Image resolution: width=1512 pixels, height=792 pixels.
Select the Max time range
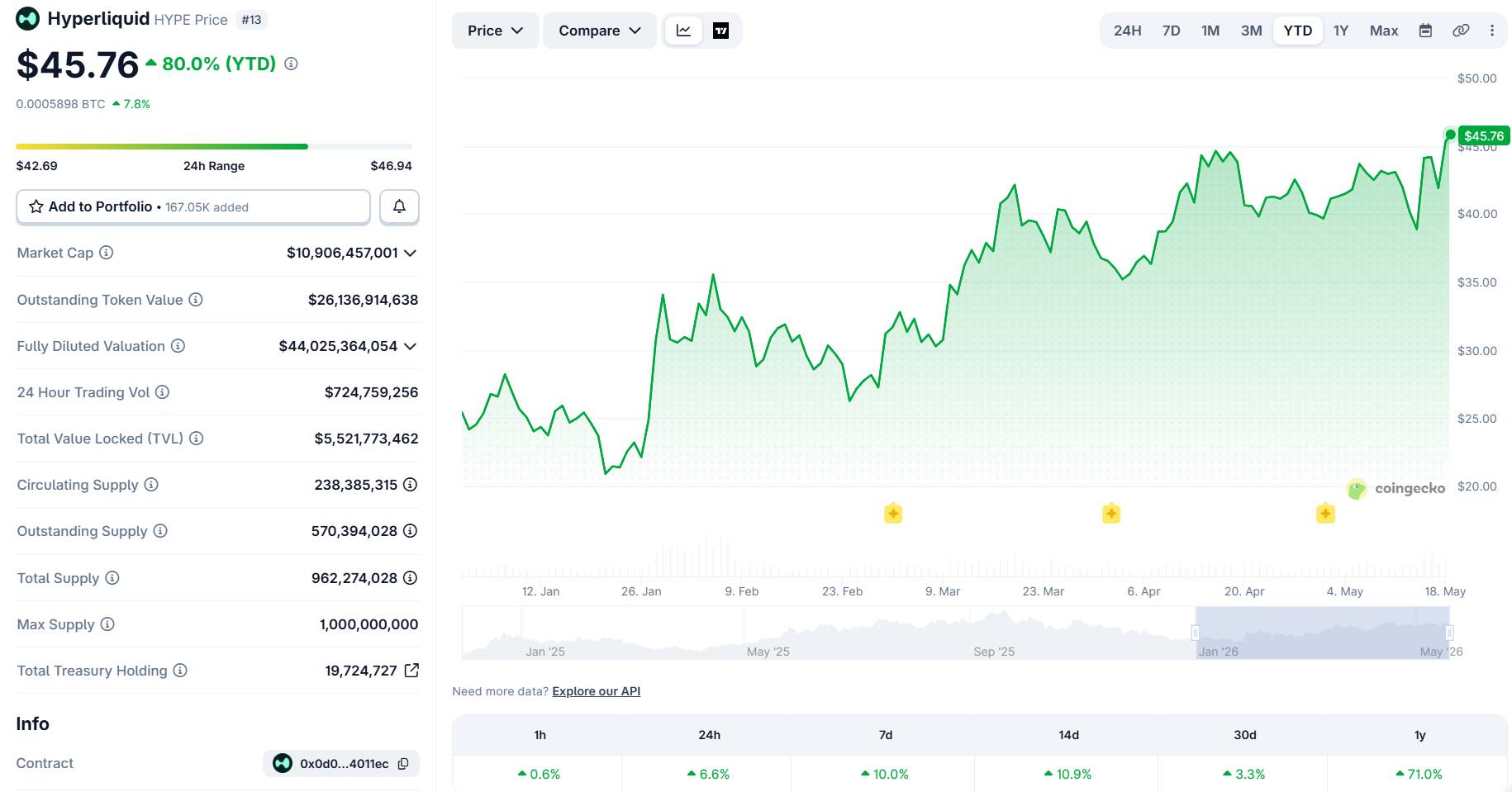tap(1384, 31)
